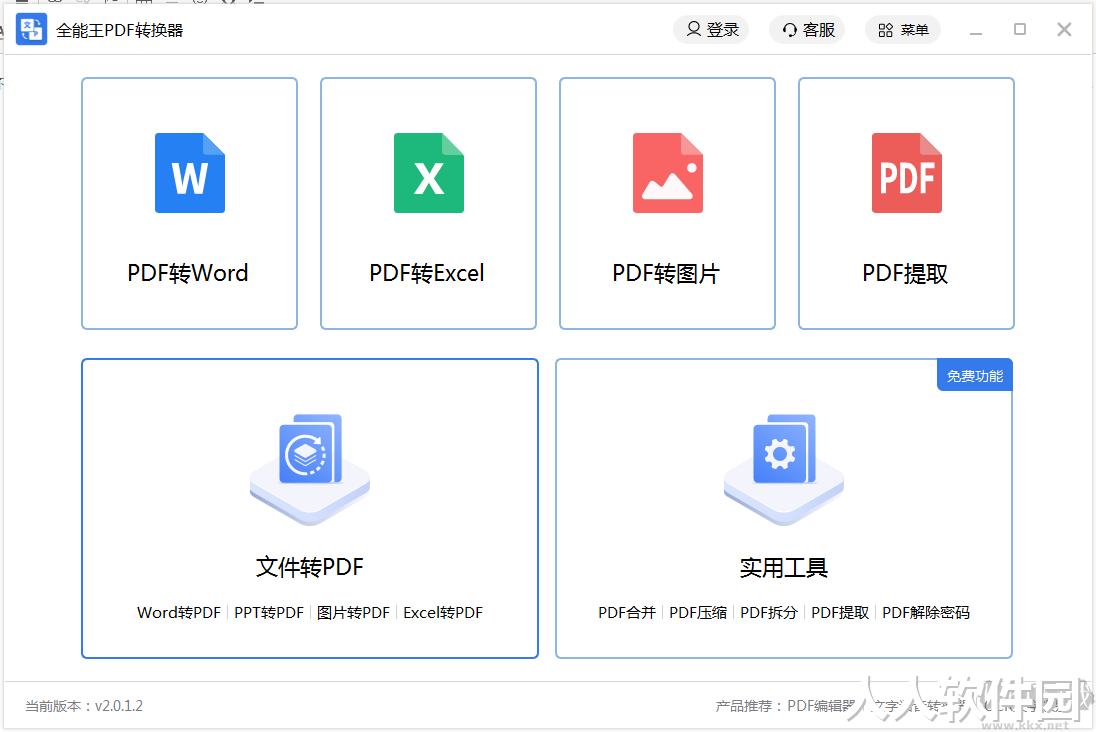Select PDF解除密码 in 实用工具 card
The height and width of the screenshot is (732, 1096).
pyautogui.click(x=926, y=612)
